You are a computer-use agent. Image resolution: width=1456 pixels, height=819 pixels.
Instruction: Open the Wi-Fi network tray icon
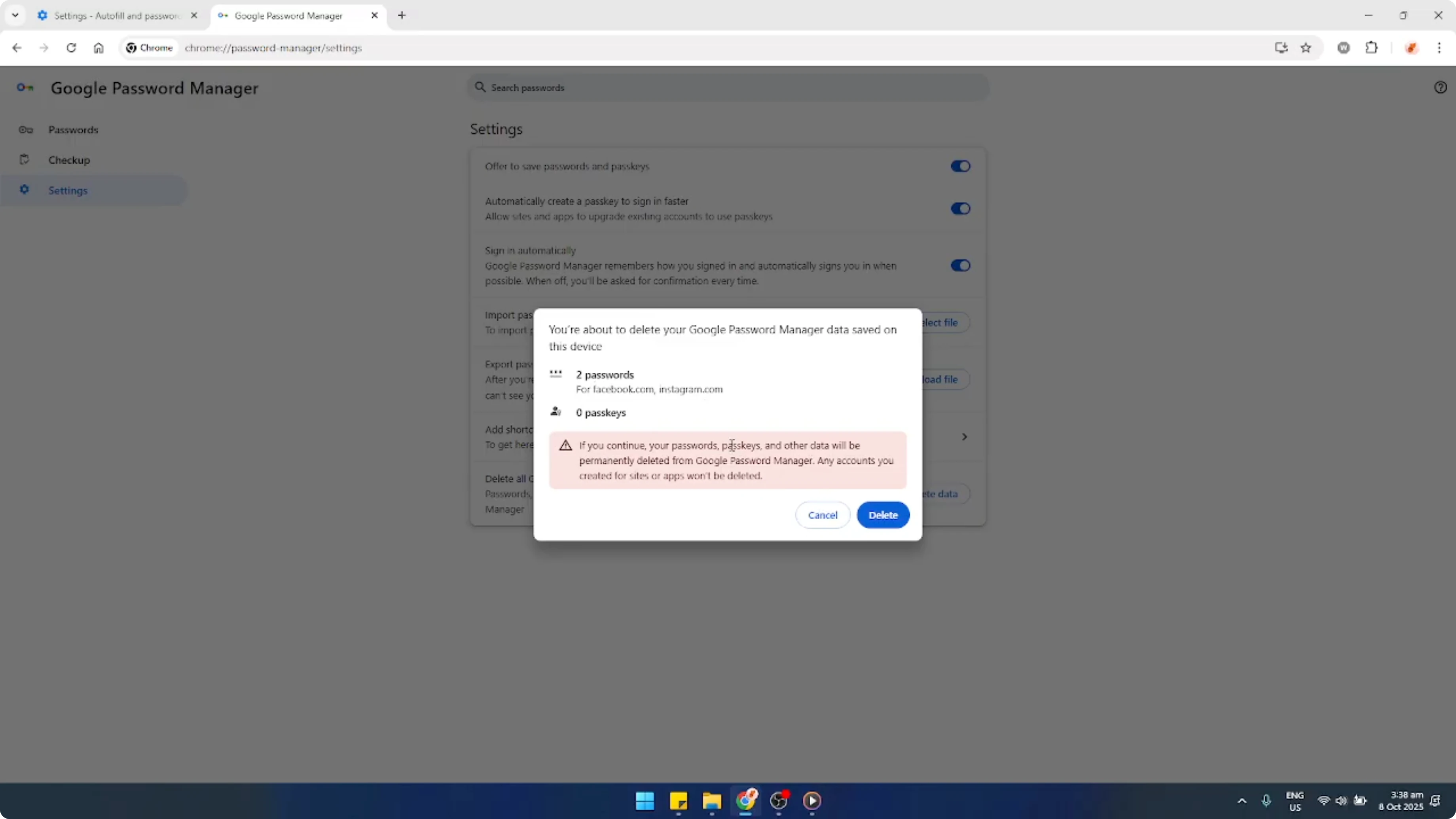[1324, 801]
